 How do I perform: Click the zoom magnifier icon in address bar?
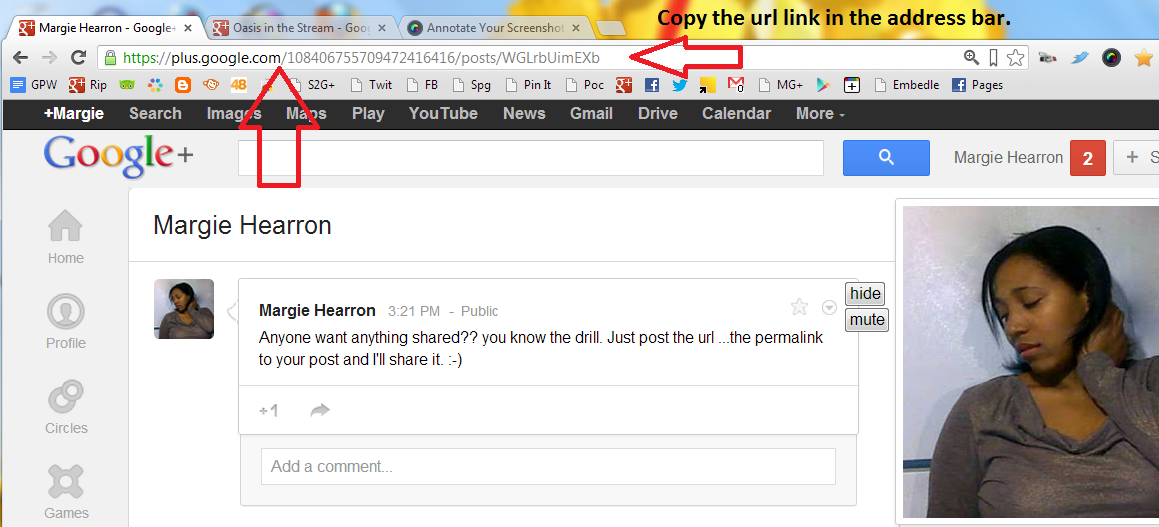click(971, 58)
